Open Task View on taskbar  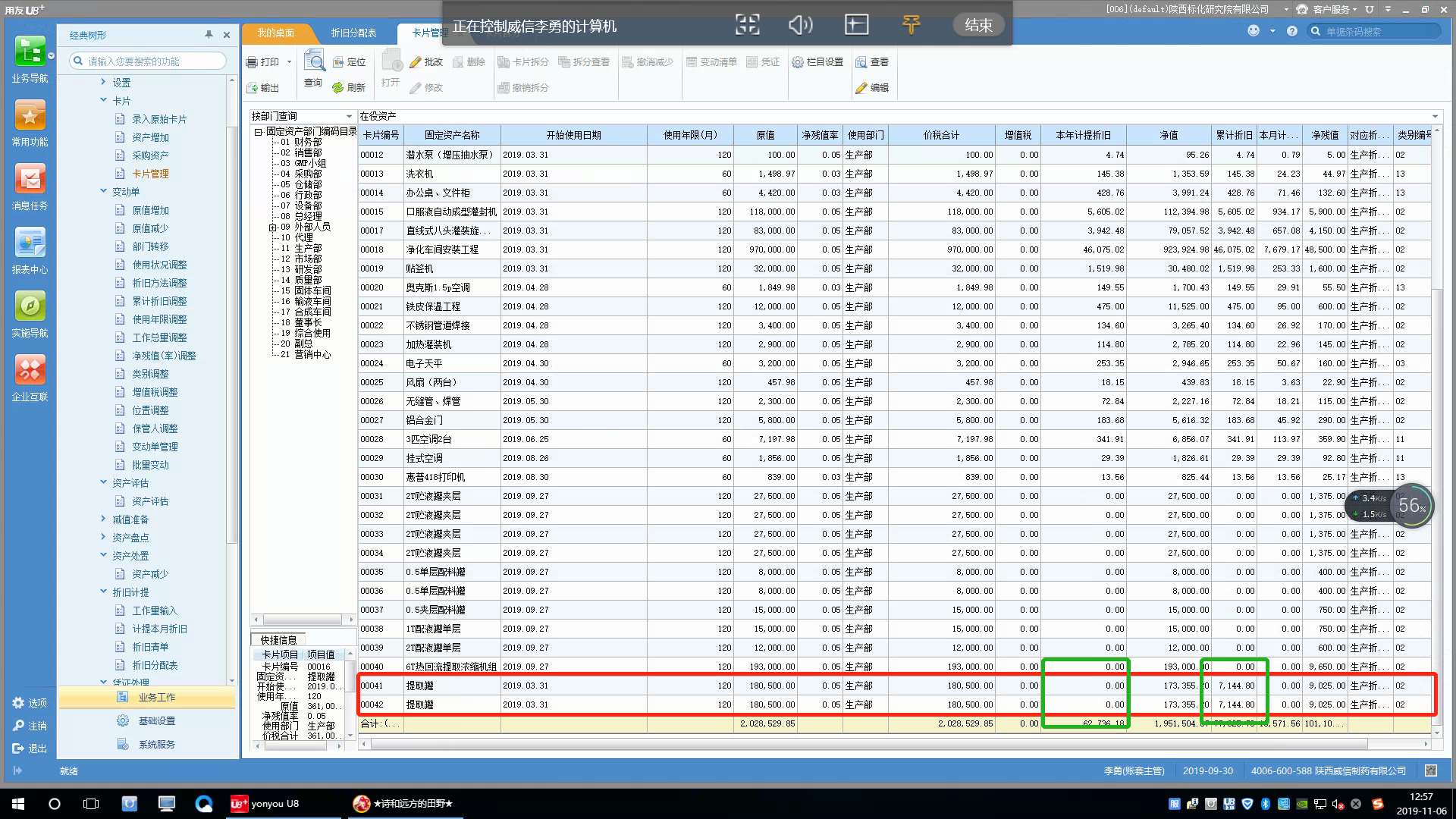(91, 804)
